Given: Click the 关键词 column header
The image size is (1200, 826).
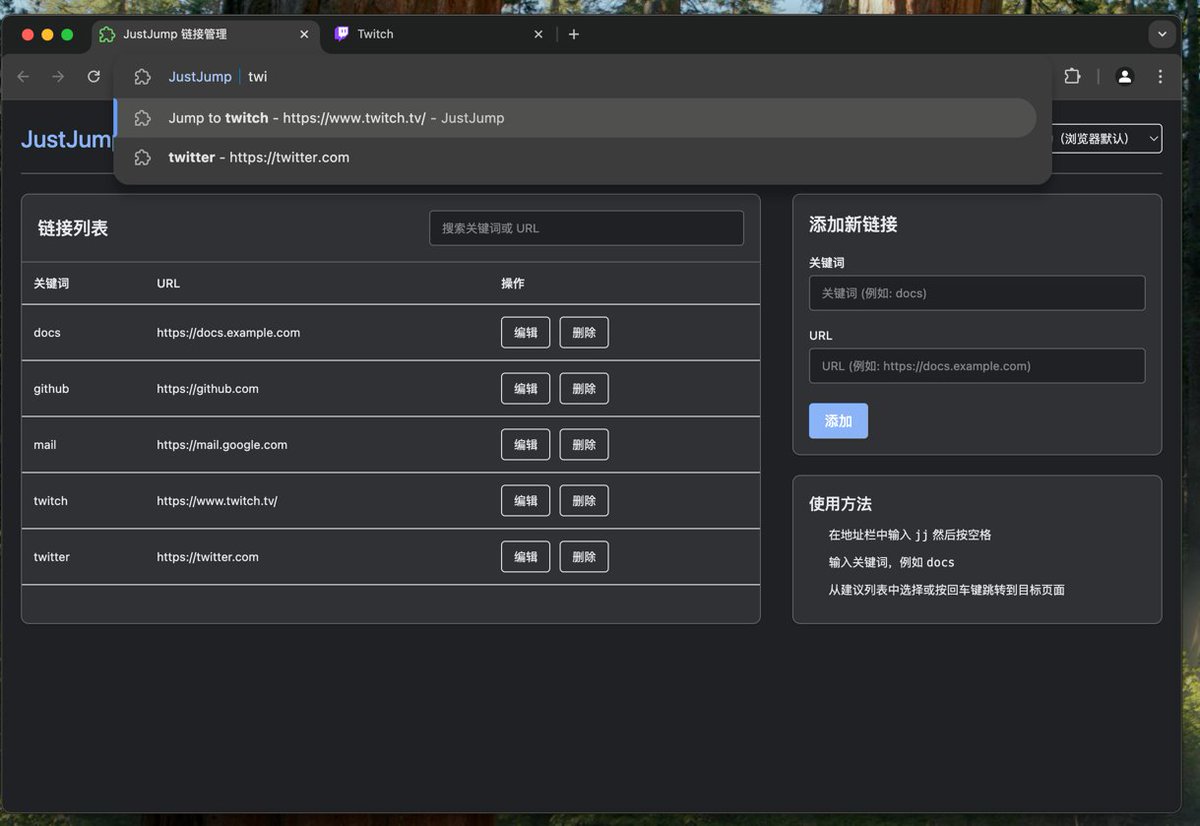Looking at the screenshot, I should click(x=51, y=284).
